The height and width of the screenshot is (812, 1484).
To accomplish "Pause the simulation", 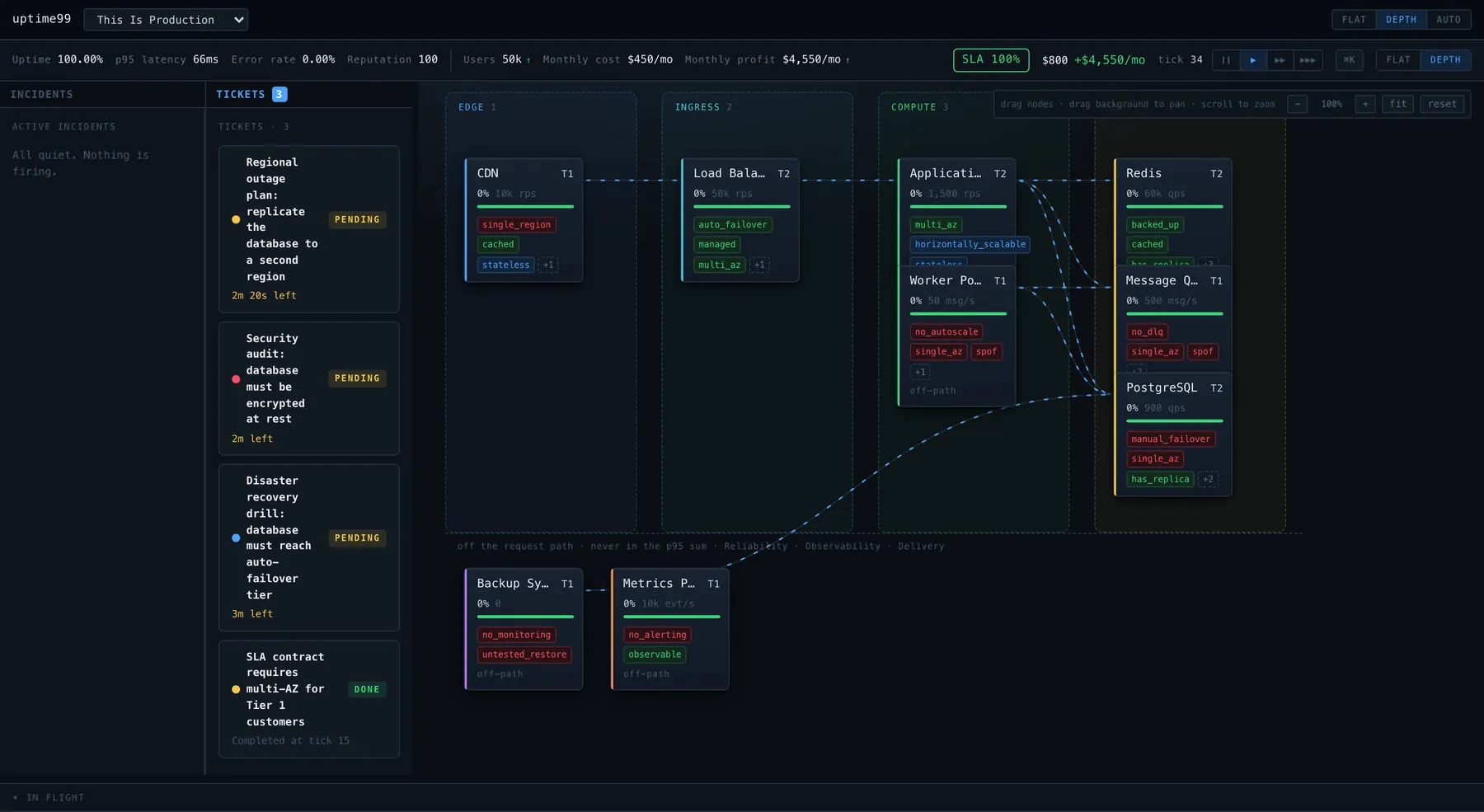I will 1226,60.
